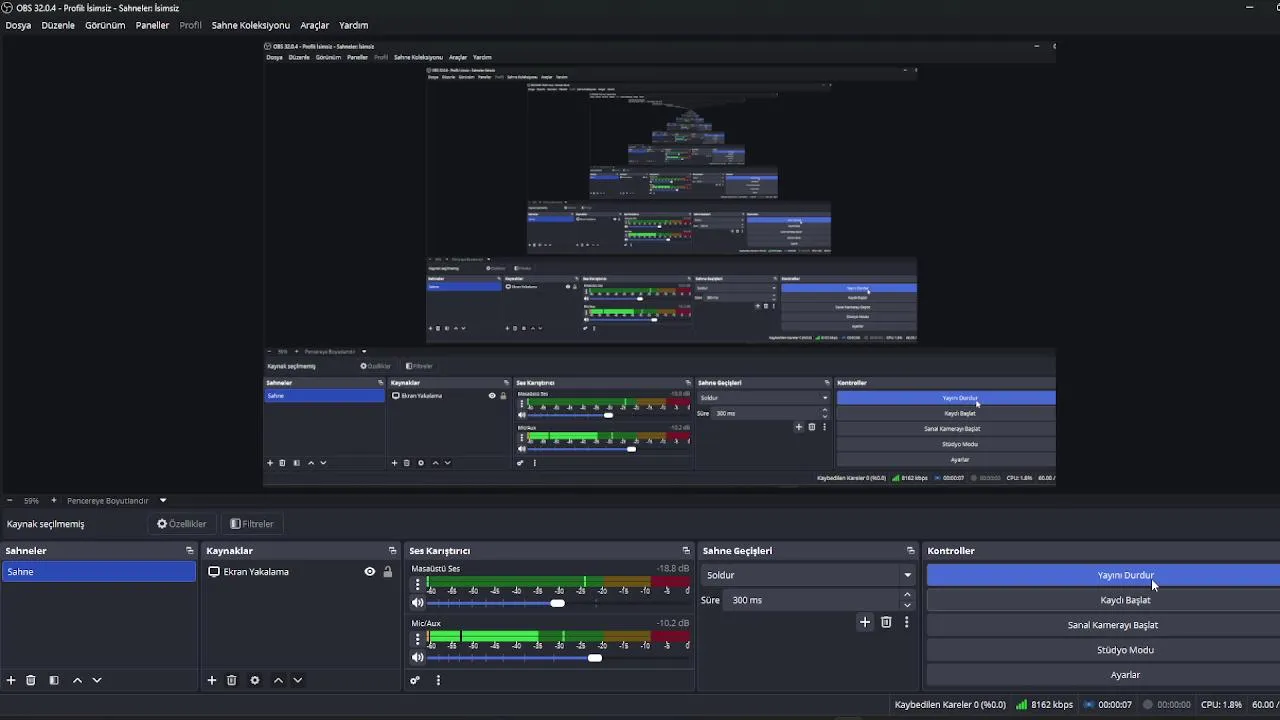The width and height of the screenshot is (1280, 720).
Task: Open source properties gear in the Kaynaklar toolbar
Action: (255, 680)
